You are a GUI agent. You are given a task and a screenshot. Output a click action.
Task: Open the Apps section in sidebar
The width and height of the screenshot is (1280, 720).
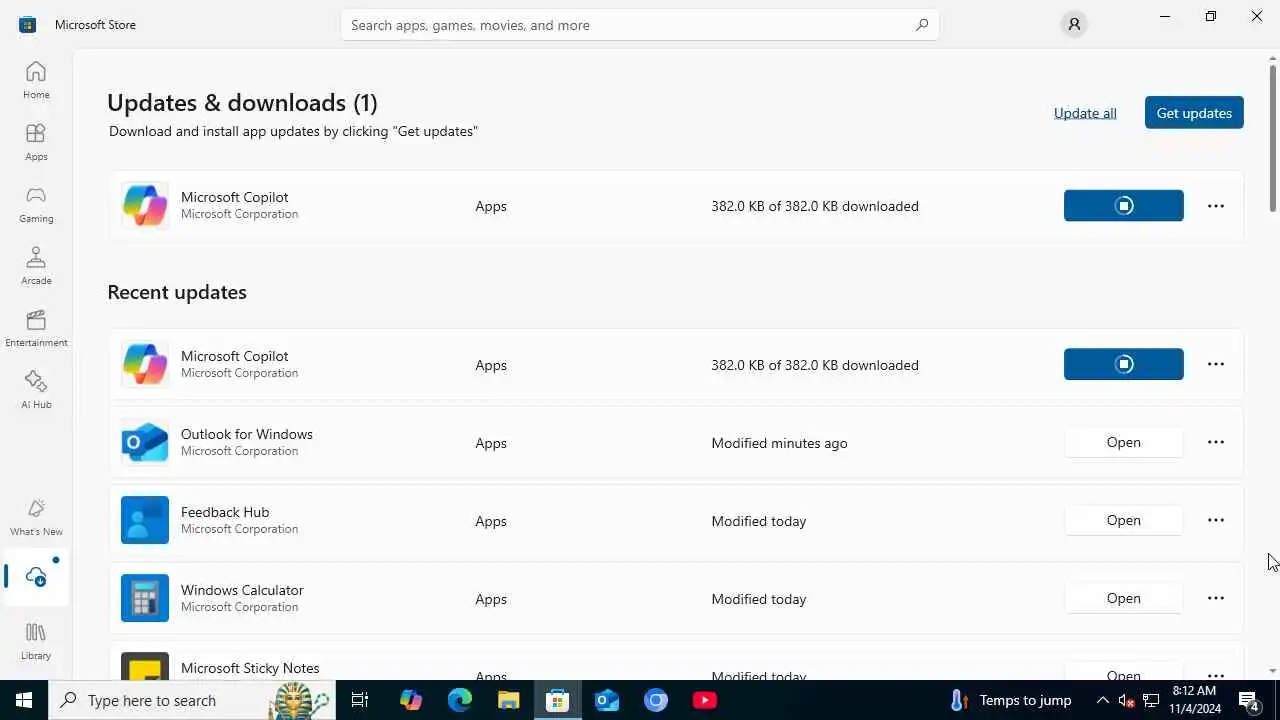pos(36,142)
